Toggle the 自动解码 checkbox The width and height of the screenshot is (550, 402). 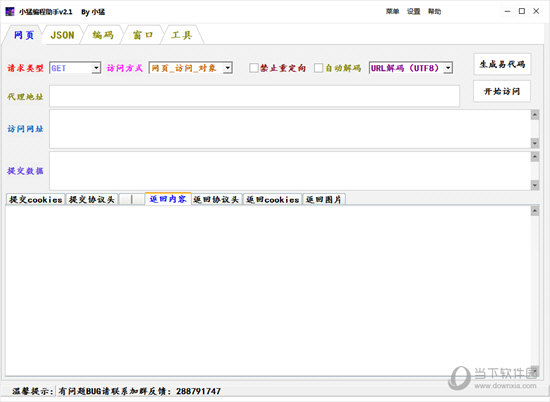[x=318, y=68]
